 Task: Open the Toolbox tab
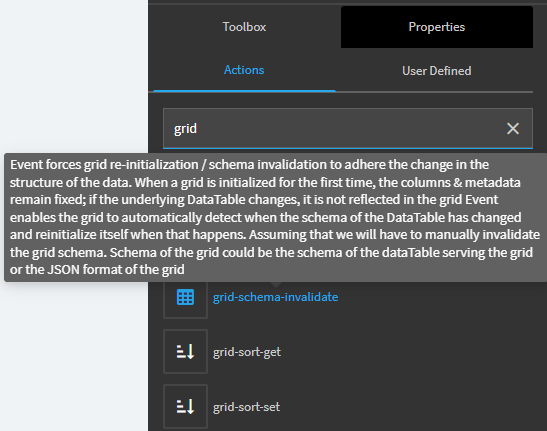(x=244, y=27)
